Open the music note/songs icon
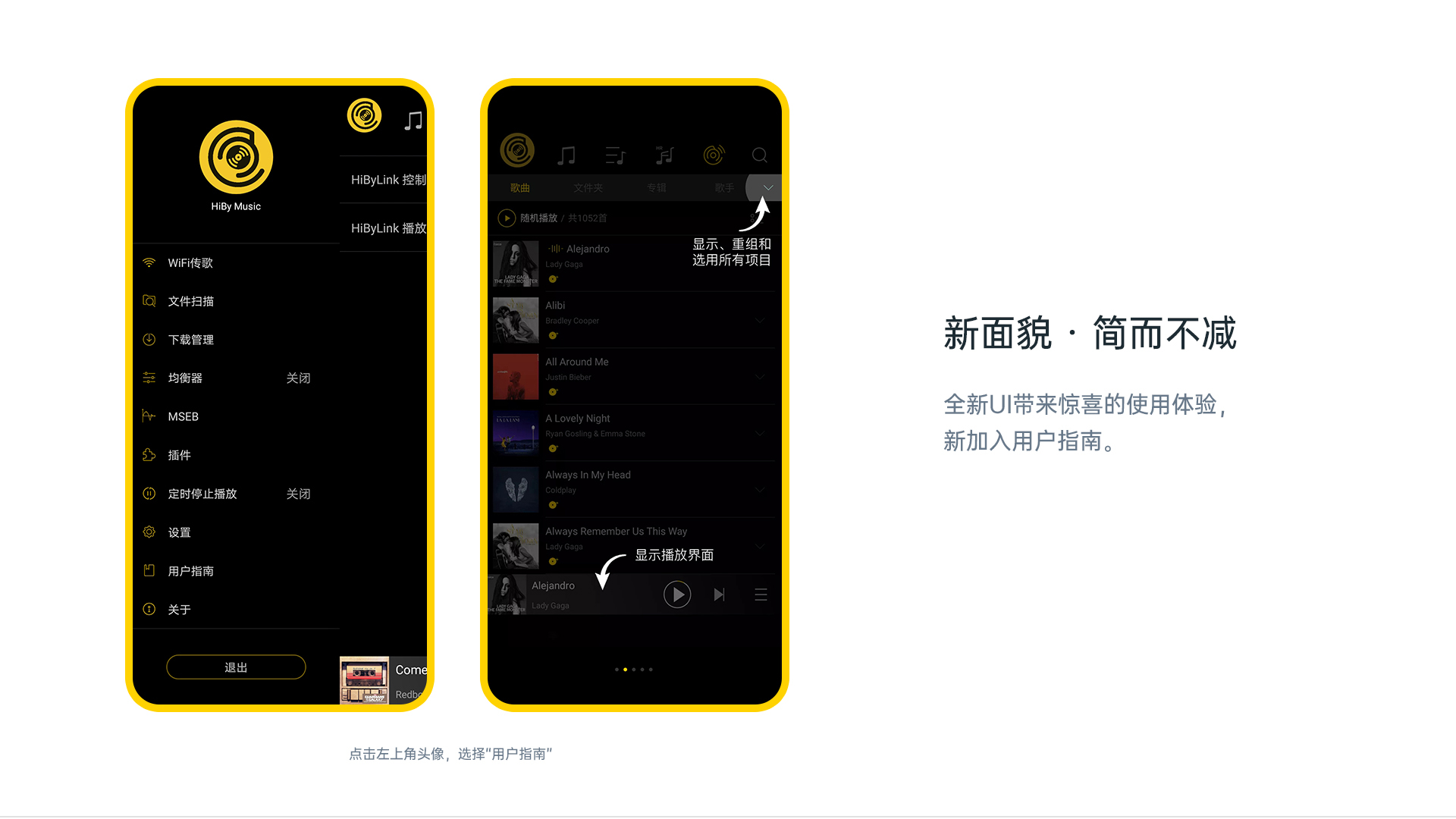 point(564,154)
